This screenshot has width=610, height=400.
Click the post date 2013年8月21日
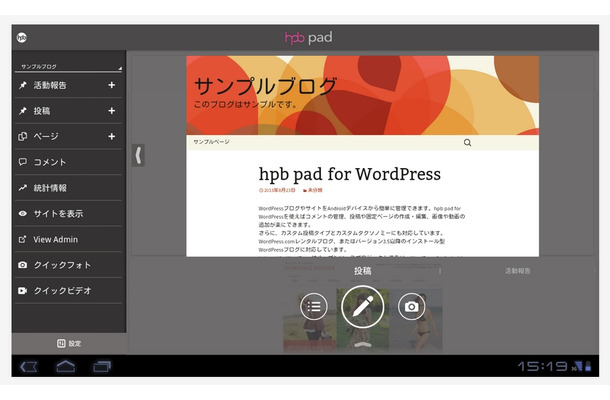pos(277,190)
